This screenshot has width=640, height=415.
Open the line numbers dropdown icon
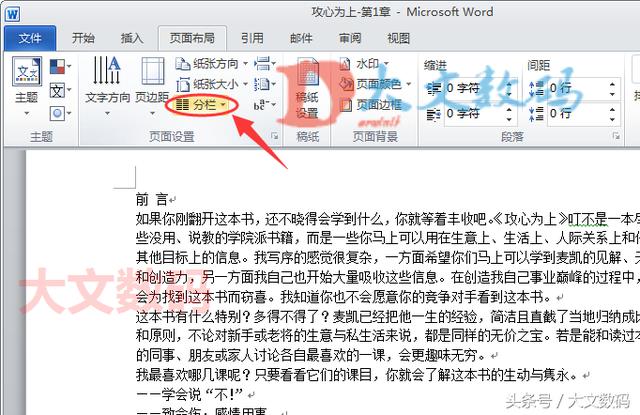[264, 84]
